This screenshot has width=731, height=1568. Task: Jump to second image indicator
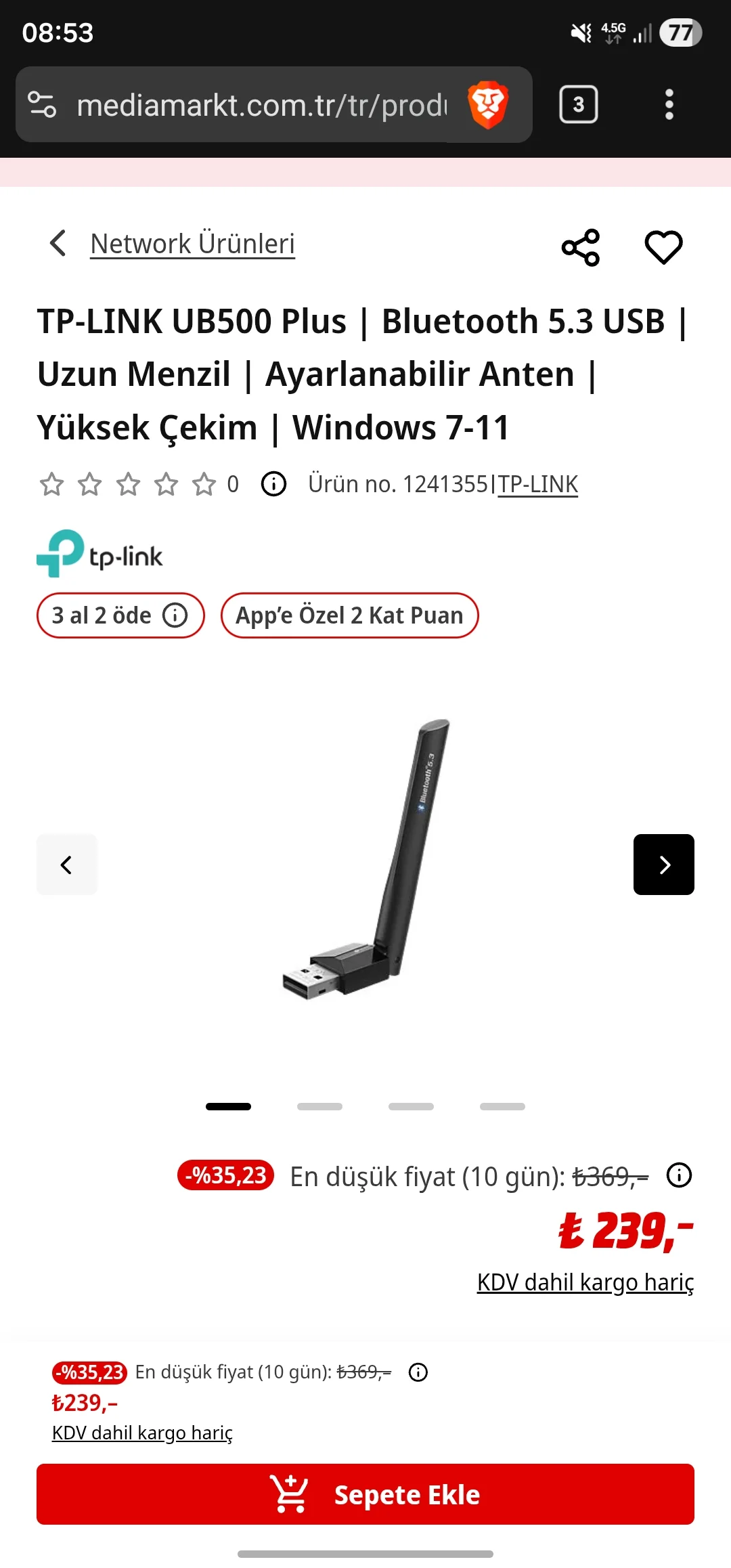[x=319, y=1106]
